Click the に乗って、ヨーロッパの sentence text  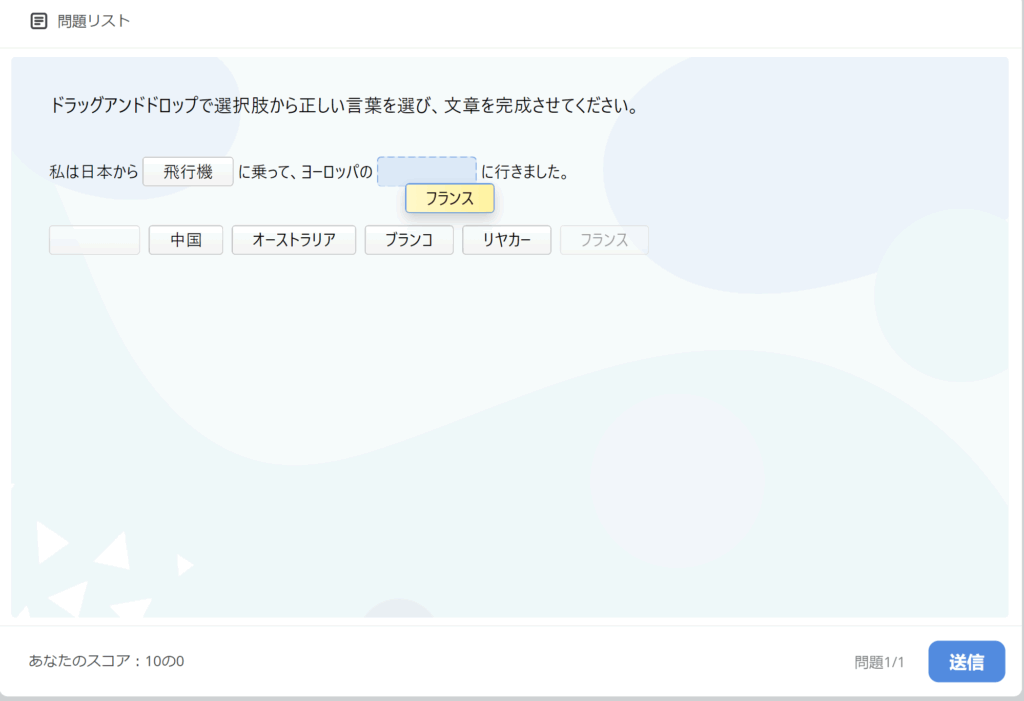(305, 172)
